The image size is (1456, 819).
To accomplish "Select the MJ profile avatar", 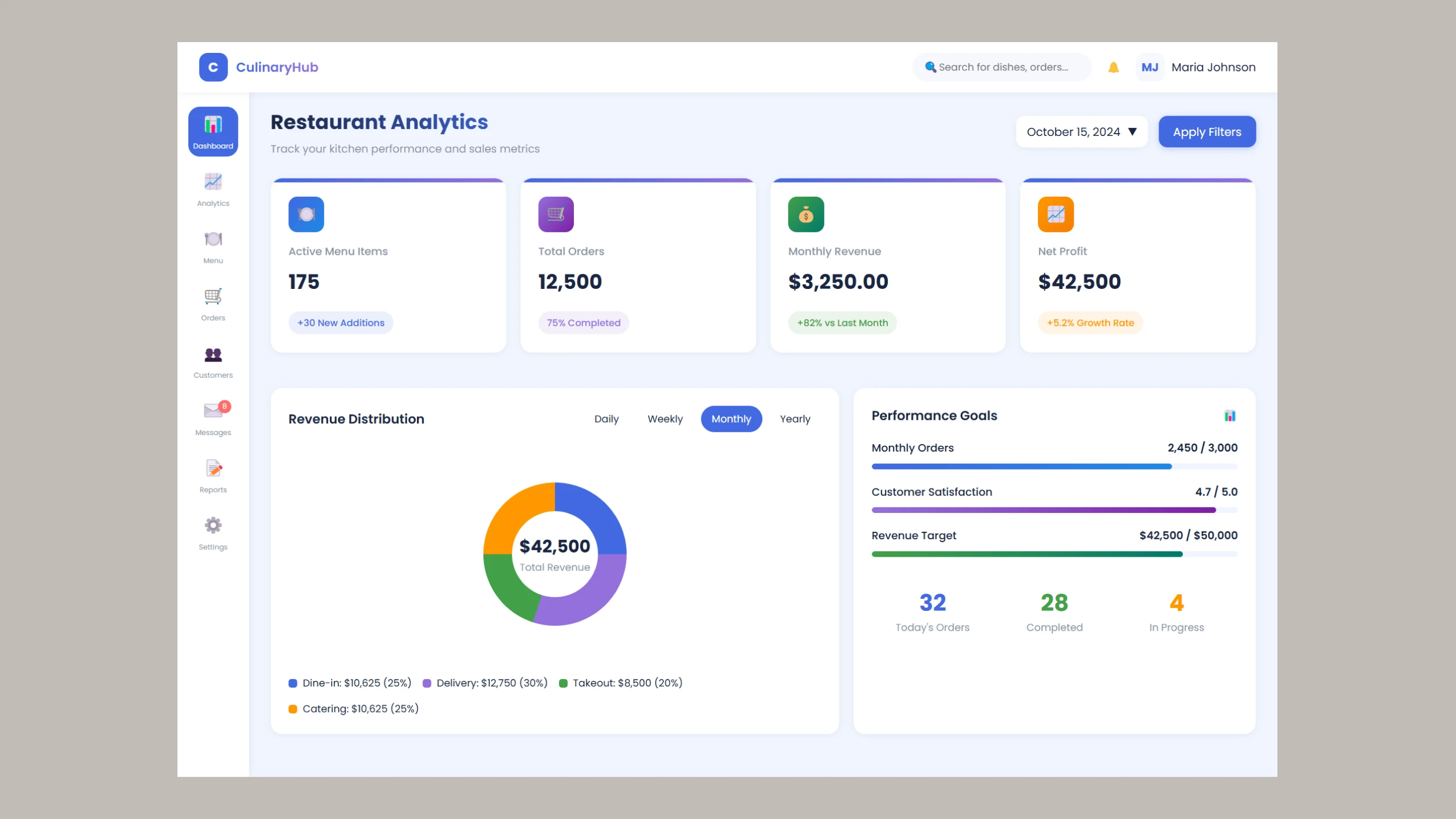I will pyautogui.click(x=1150, y=67).
